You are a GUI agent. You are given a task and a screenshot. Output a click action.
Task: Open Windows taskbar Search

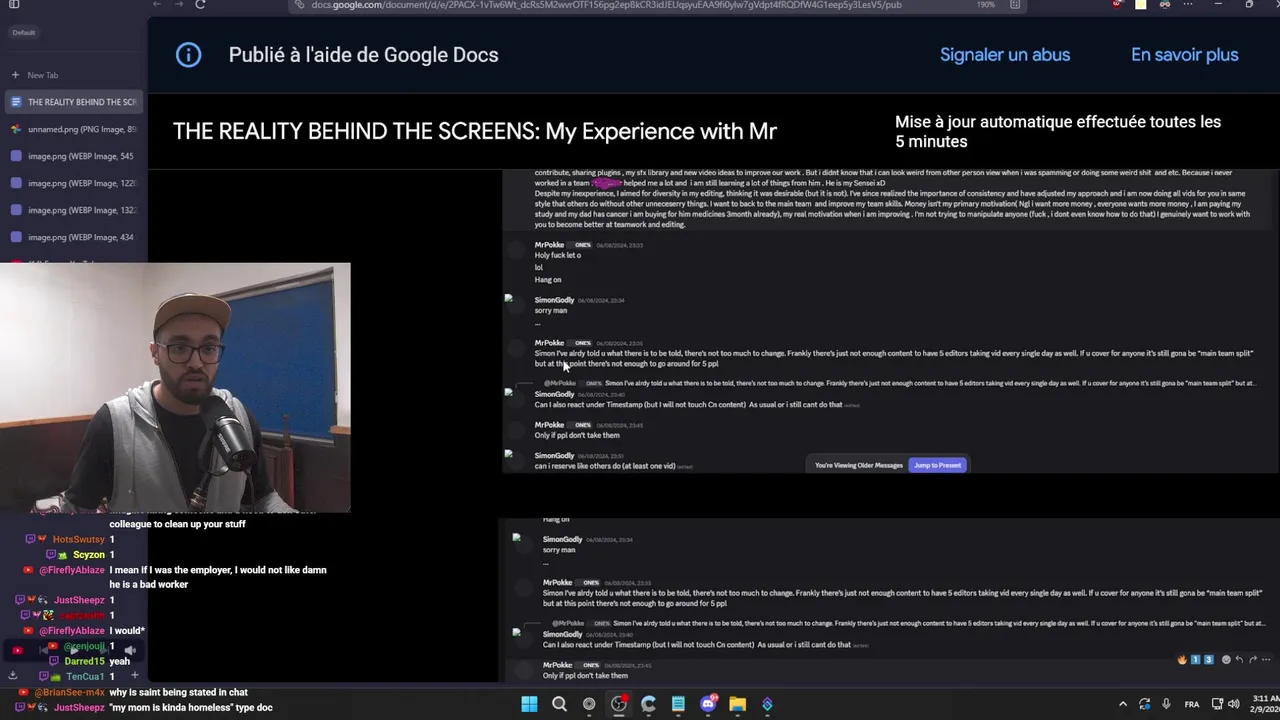click(559, 704)
